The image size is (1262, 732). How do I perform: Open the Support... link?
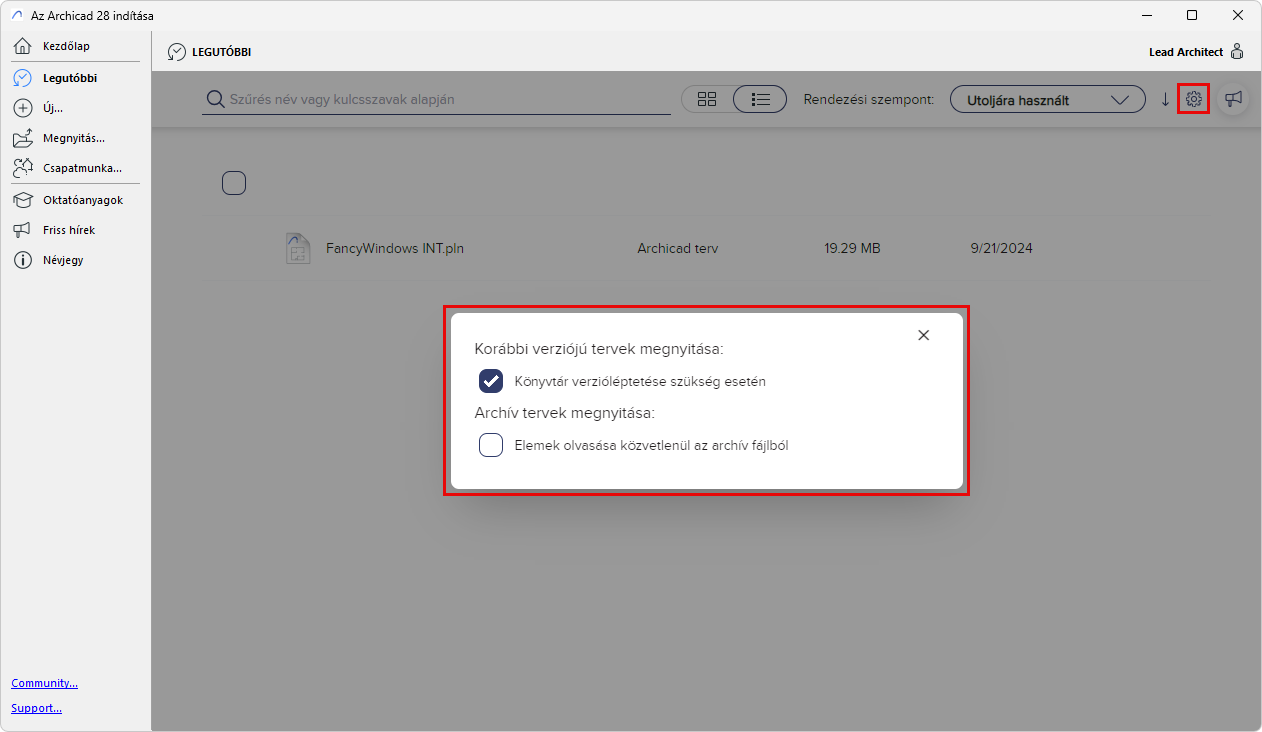click(x=36, y=708)
